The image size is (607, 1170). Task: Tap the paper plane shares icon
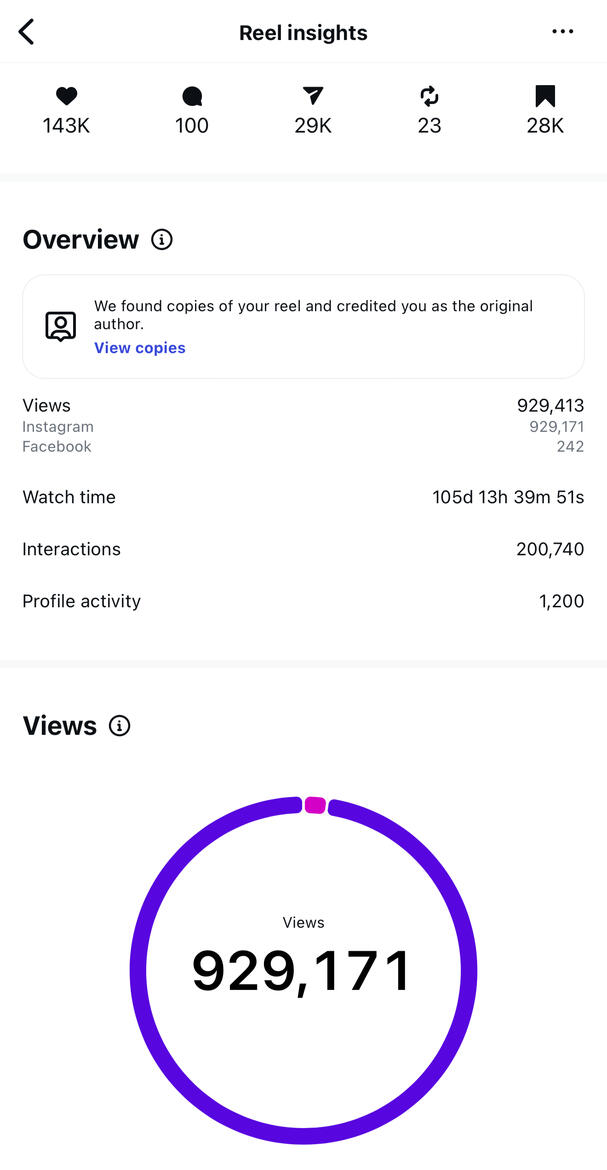(313, 96)
